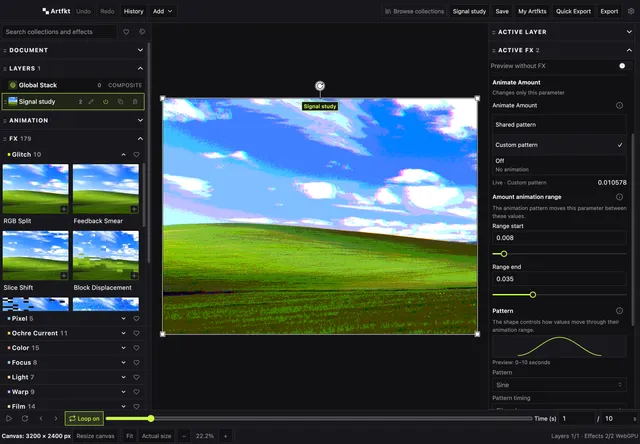Click the Range start slider
The image size is (640, 444).
pos(559,254)
